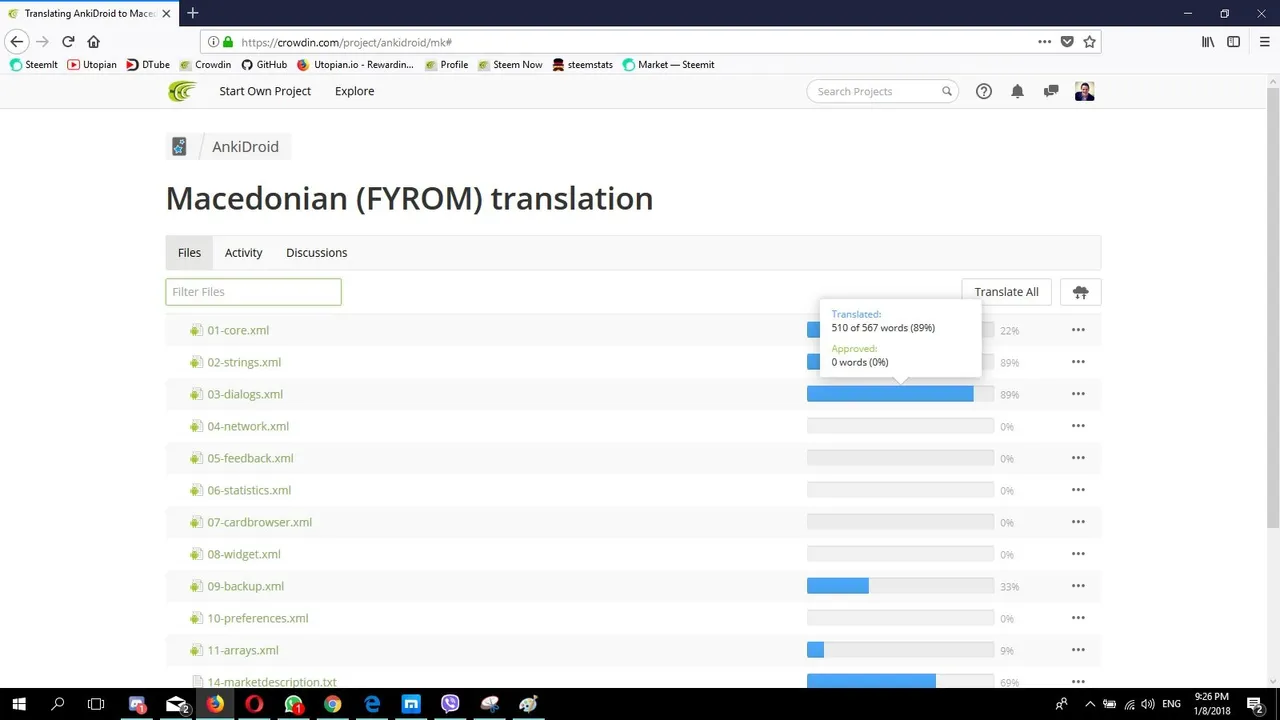The image size is (1280, 720).
Task: Reload the page with refresh icon
Action: pyautogui.click(x=68, y=42)
